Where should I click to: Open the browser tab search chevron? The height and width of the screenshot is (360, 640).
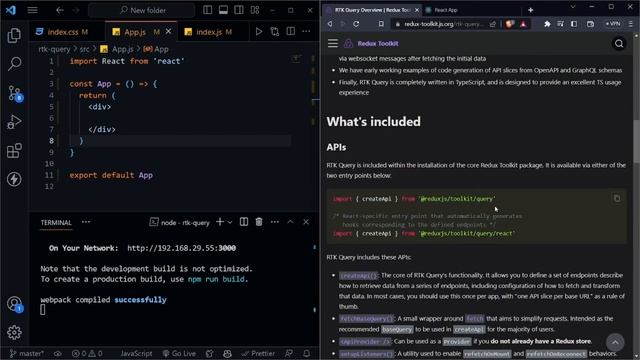pyautogui.click(x=572, y=7)
